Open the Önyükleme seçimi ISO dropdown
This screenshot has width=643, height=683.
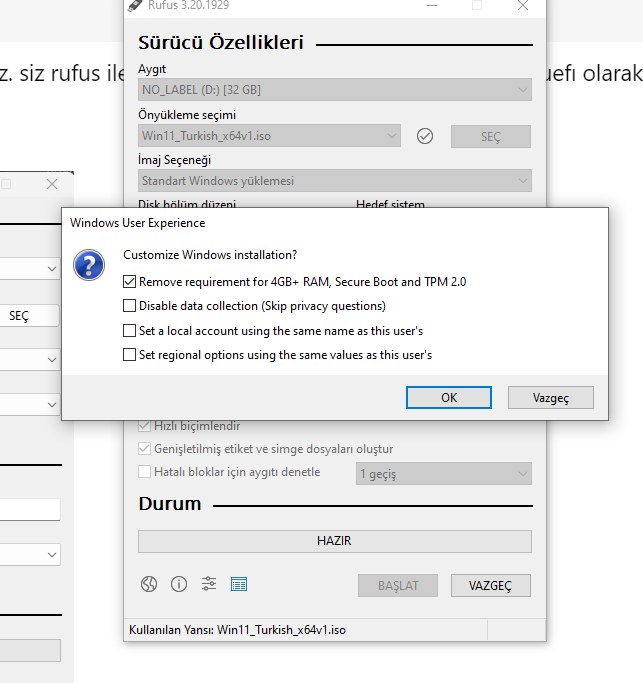pos(269,135)
